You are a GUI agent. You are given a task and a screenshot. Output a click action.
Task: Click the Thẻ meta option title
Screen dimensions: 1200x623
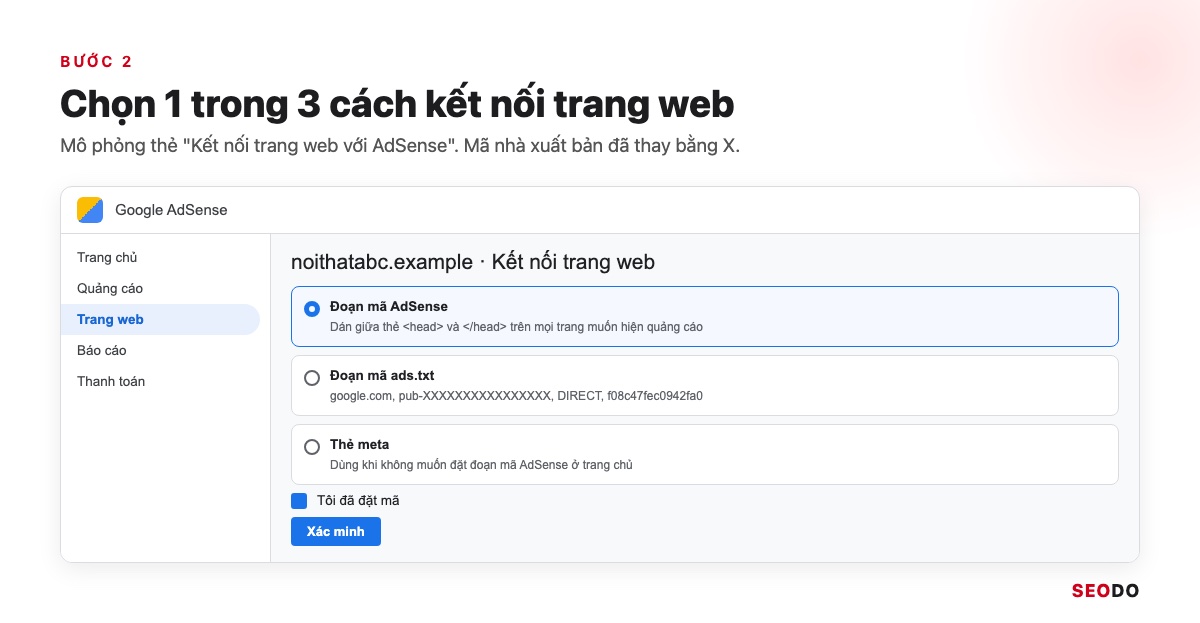click(x=360, y=445)
